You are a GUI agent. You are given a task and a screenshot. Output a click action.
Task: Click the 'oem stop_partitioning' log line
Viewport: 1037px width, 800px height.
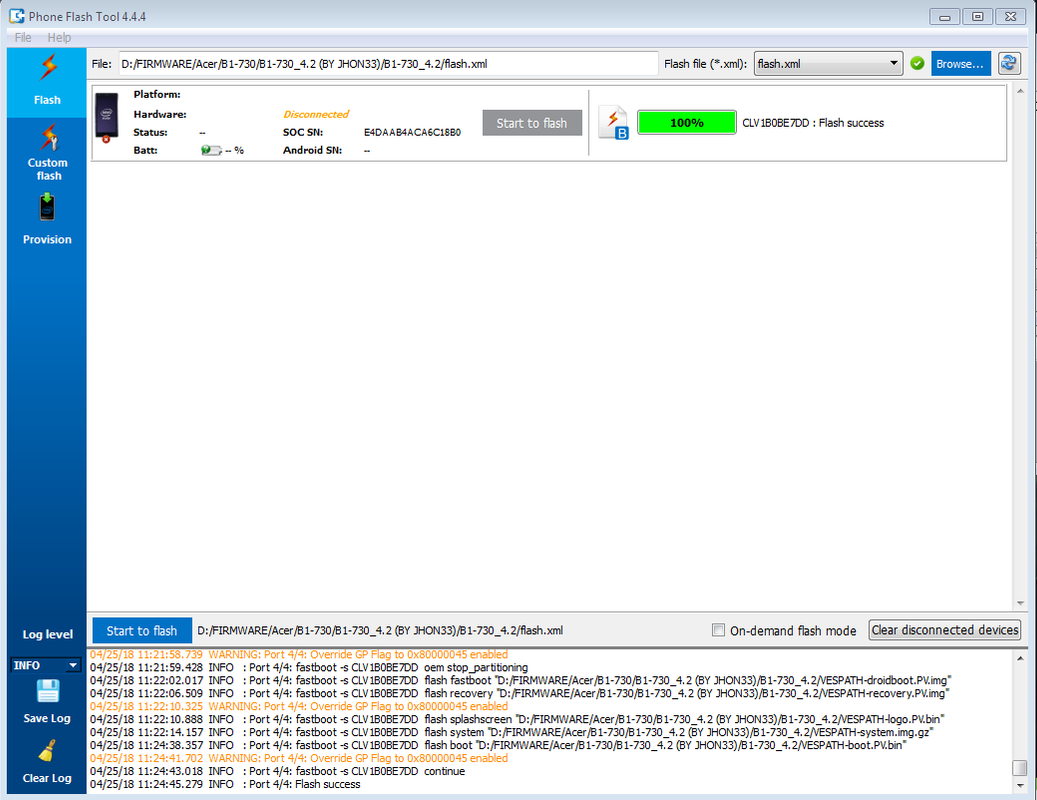(309, 667)
